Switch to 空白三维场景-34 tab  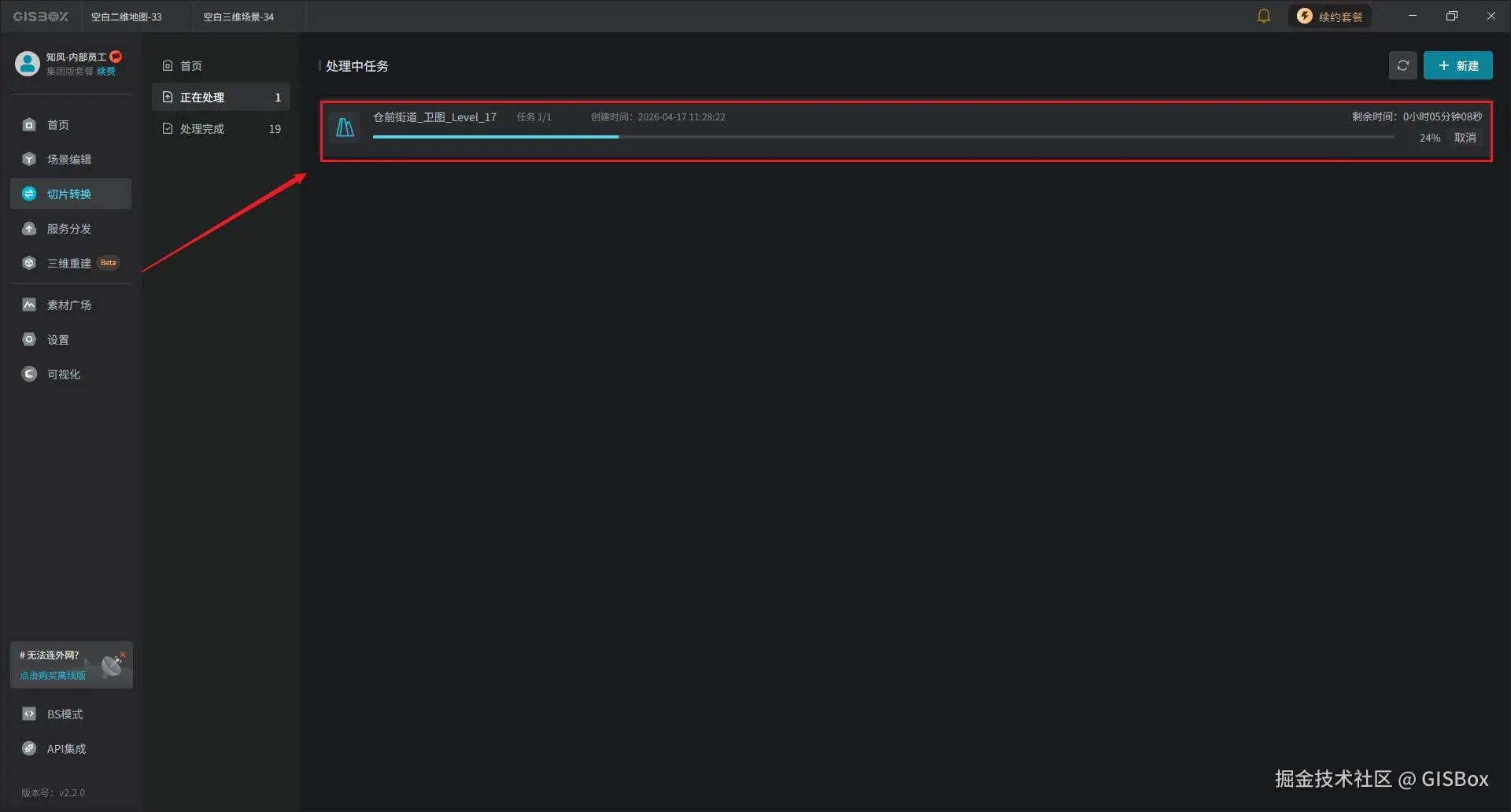click(238, 16)
